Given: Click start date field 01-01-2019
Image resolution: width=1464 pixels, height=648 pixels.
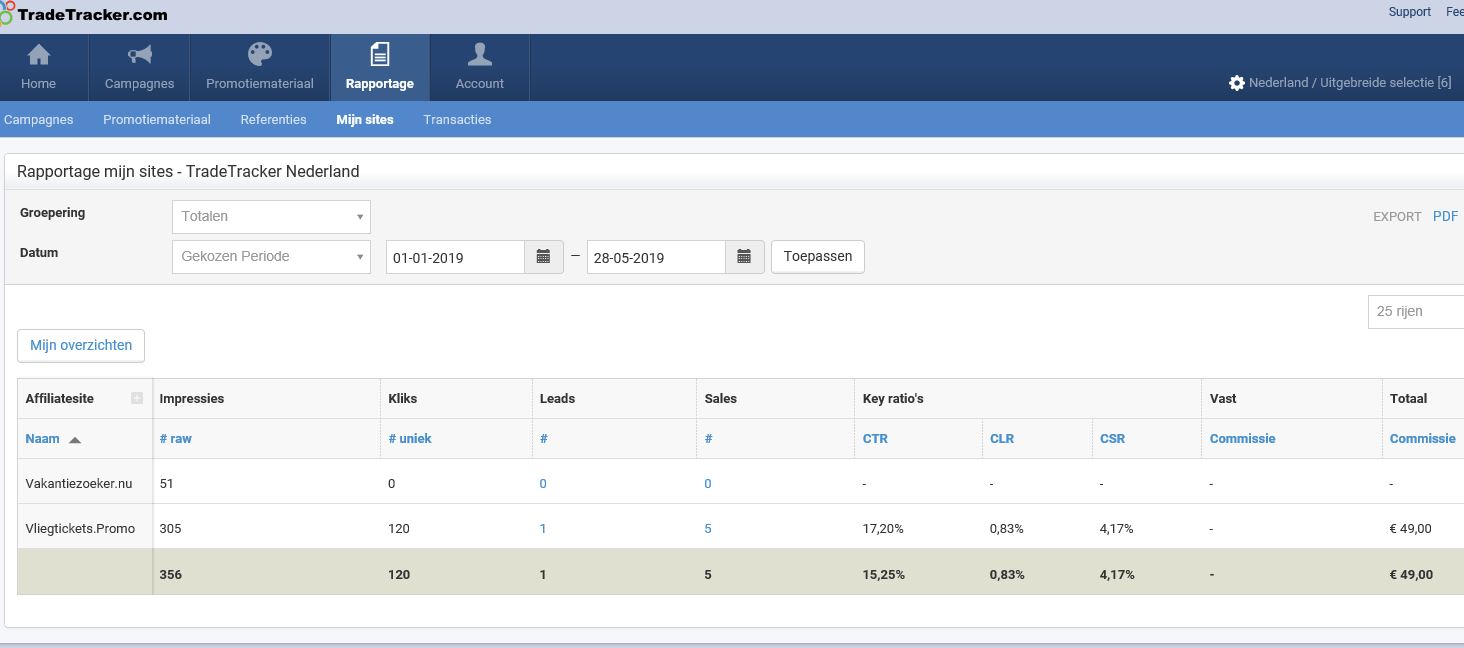Looking at the screenshot, I should tap(455, 257).
